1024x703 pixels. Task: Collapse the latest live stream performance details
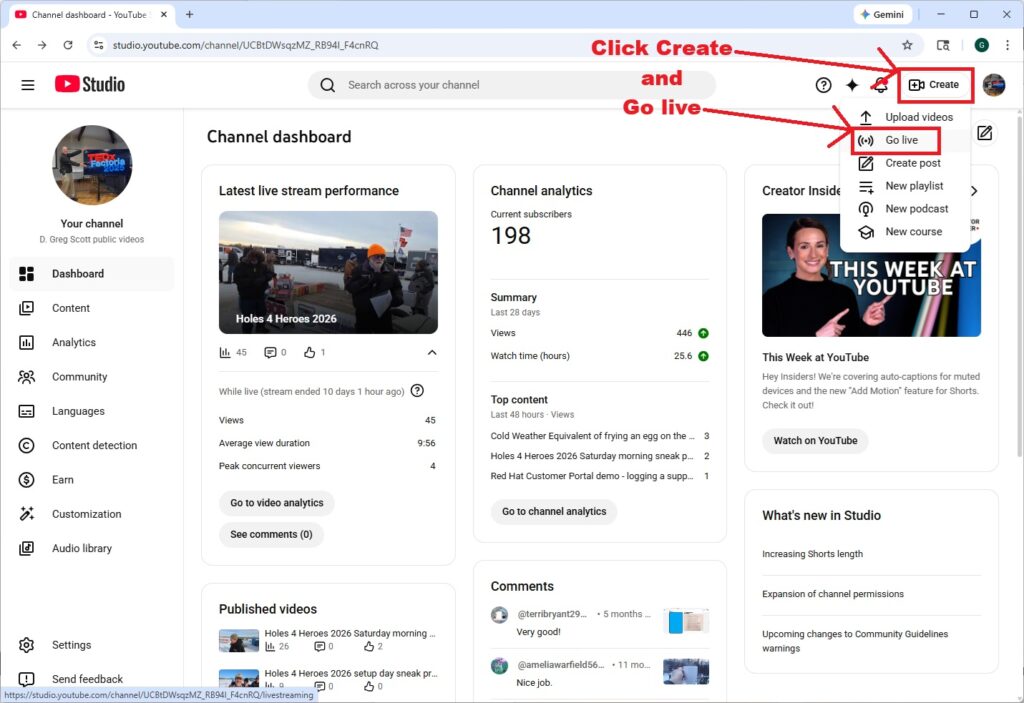tap(432, 352)
